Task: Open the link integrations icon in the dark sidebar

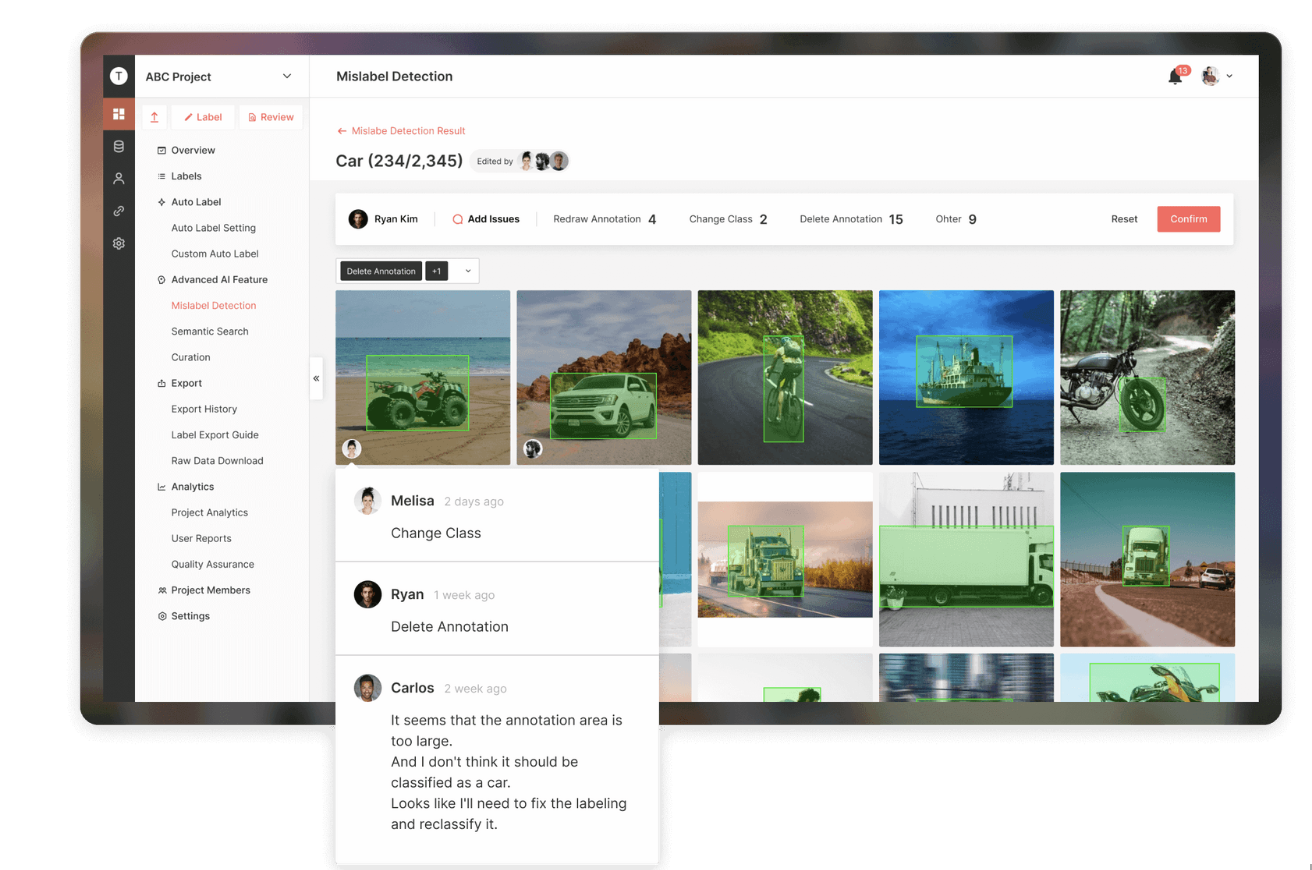Action: tap(118, 211)
